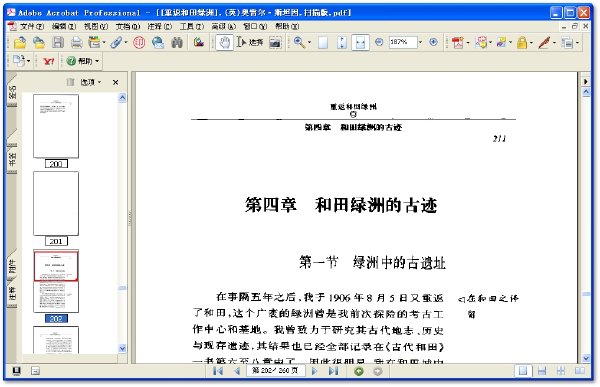Select page 200 thumbnail
600x387 pixels.
point(56,126)
